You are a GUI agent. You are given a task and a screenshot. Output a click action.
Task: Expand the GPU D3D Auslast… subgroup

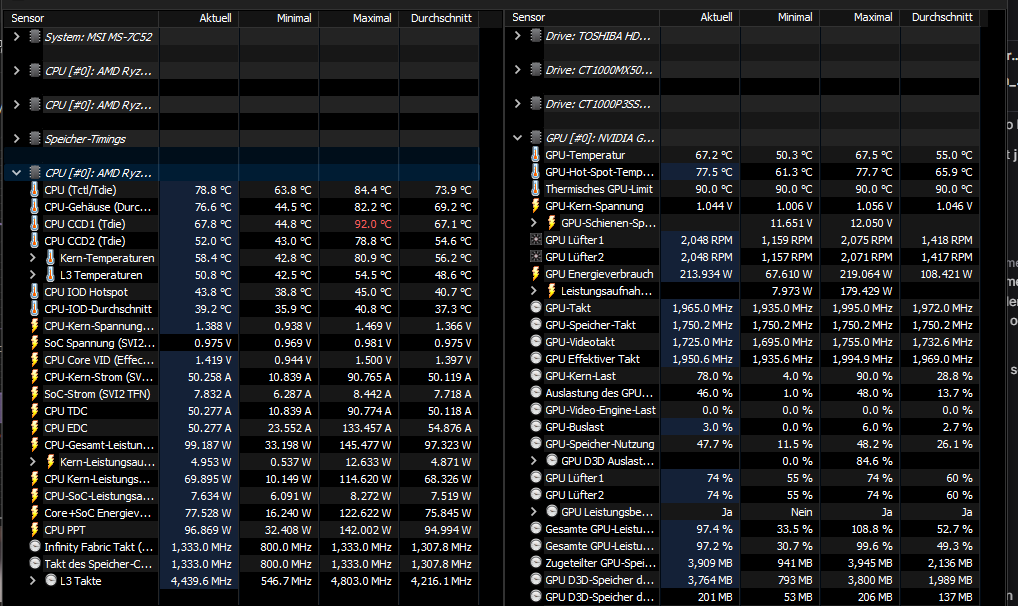click(x=534, y=461)
